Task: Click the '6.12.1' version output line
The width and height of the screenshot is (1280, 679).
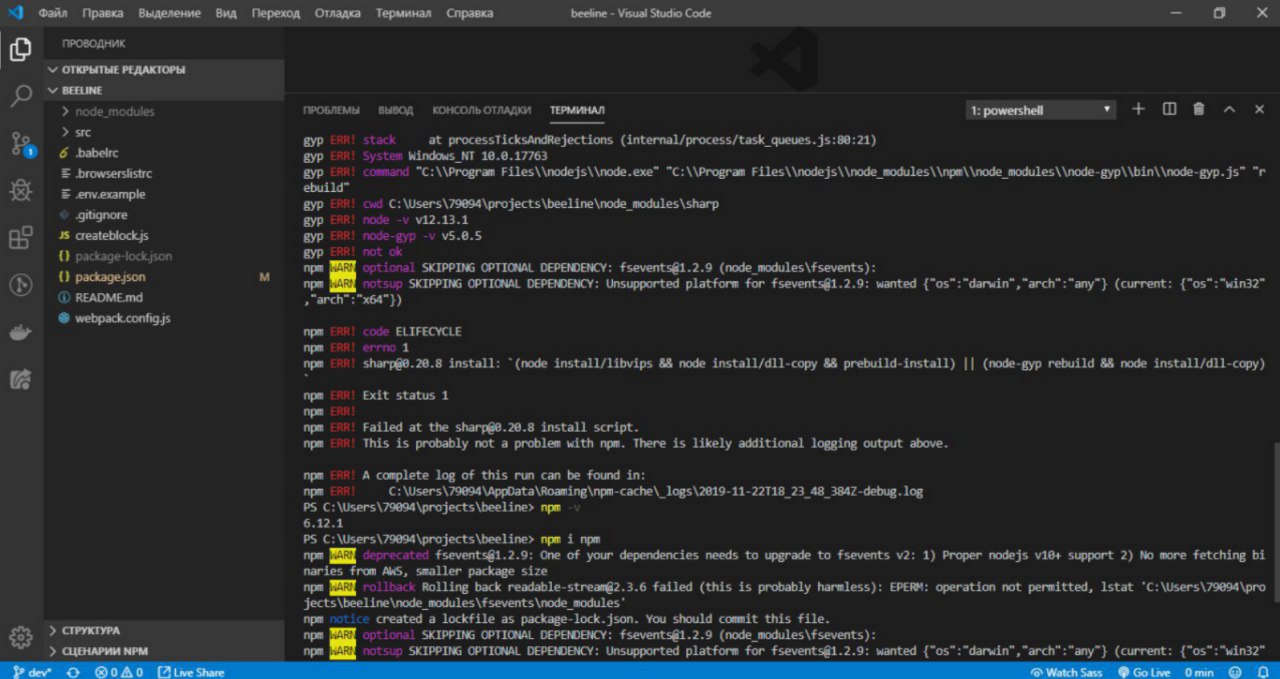Action: [323, 523]
